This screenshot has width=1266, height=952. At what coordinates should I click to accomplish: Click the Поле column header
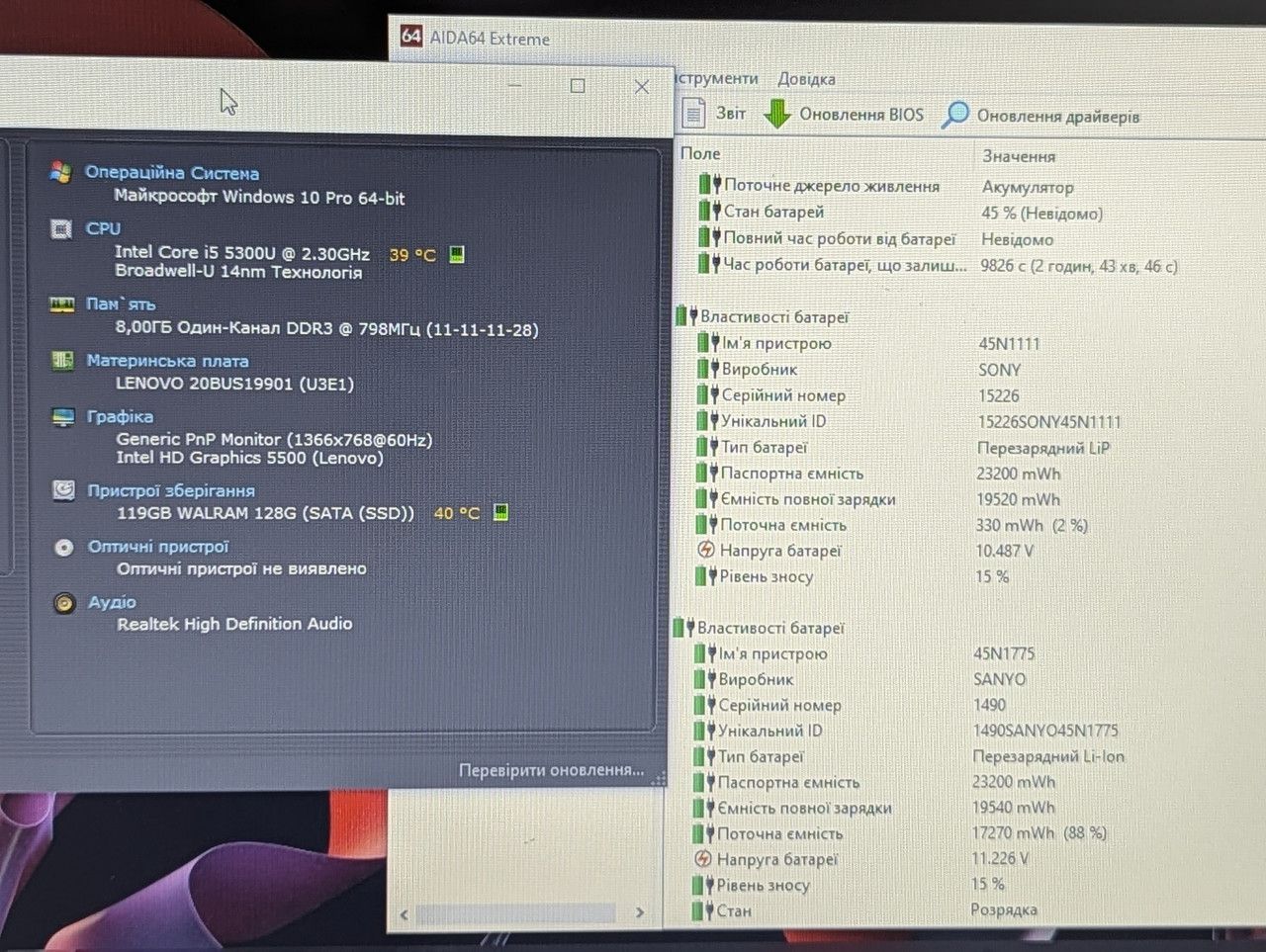[x=700, y=153]
